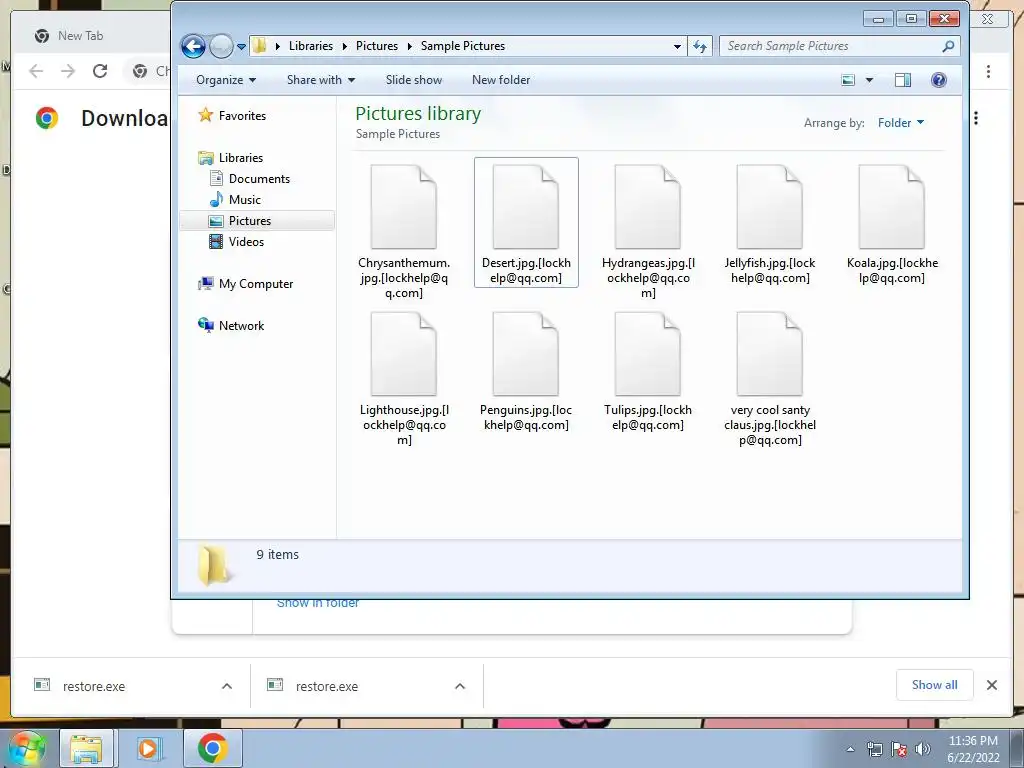
Task: Click Chrome's forward navigation arrow
Action: (x=68, y=71)
